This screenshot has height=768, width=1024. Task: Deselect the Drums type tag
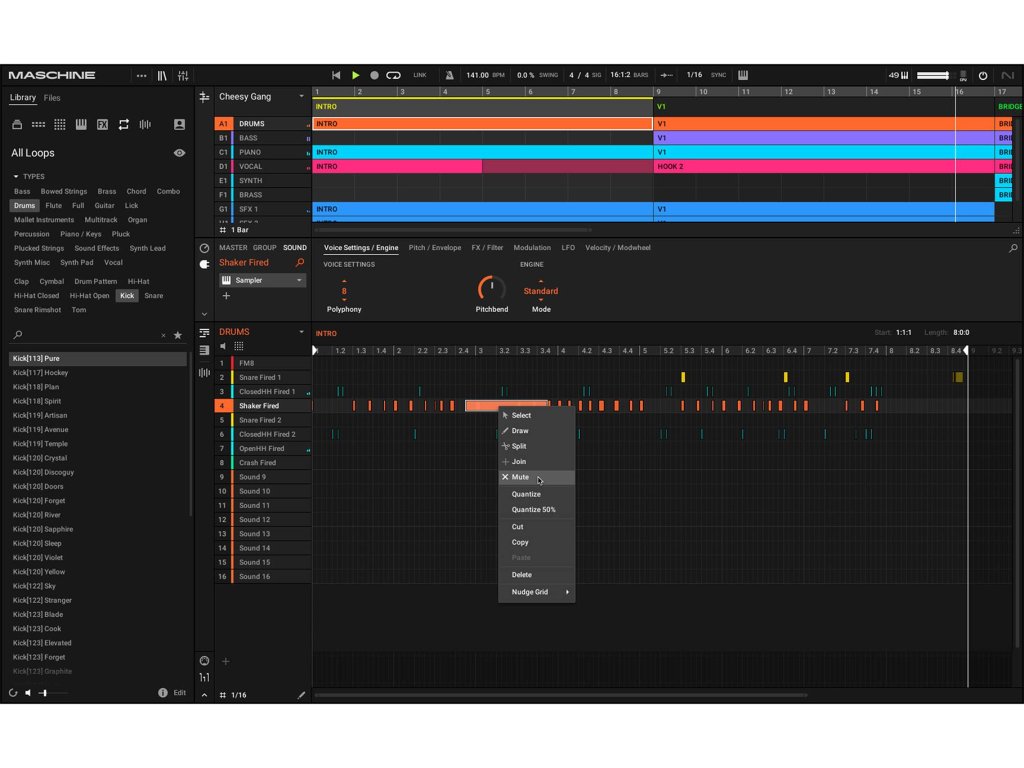(24, 206)
